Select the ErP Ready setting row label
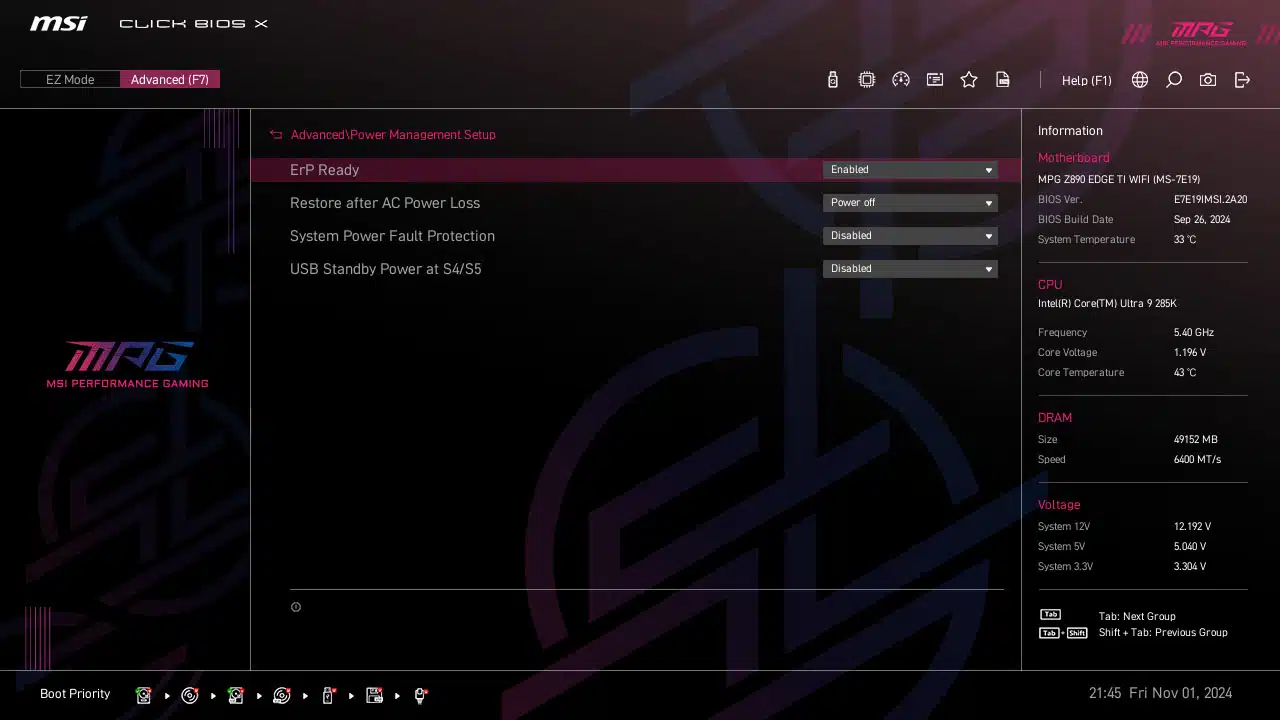1280x720 pixels. pos(324,170)
